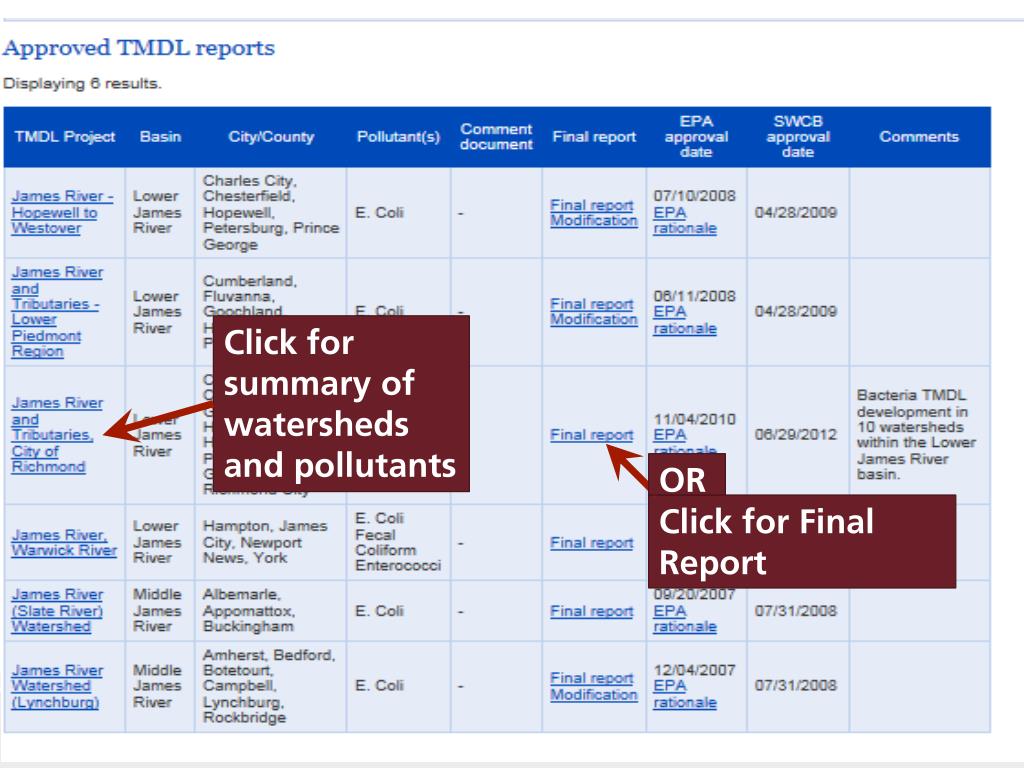Open EPA rationale dated 06/11/2008
Screen dimensions: 1024x768
pyautogui.click(x=684, y=320)
